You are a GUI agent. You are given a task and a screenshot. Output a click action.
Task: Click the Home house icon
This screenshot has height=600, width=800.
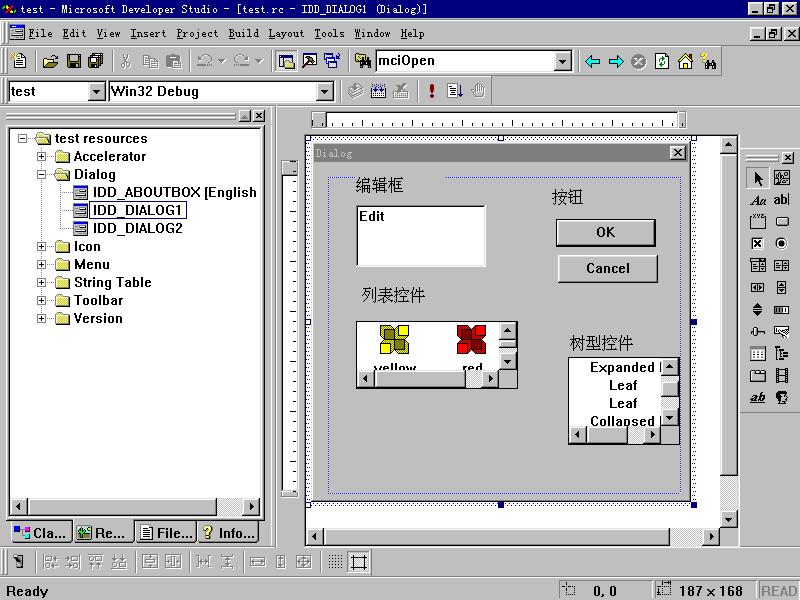pyautogui.click(x=685, y=62)
